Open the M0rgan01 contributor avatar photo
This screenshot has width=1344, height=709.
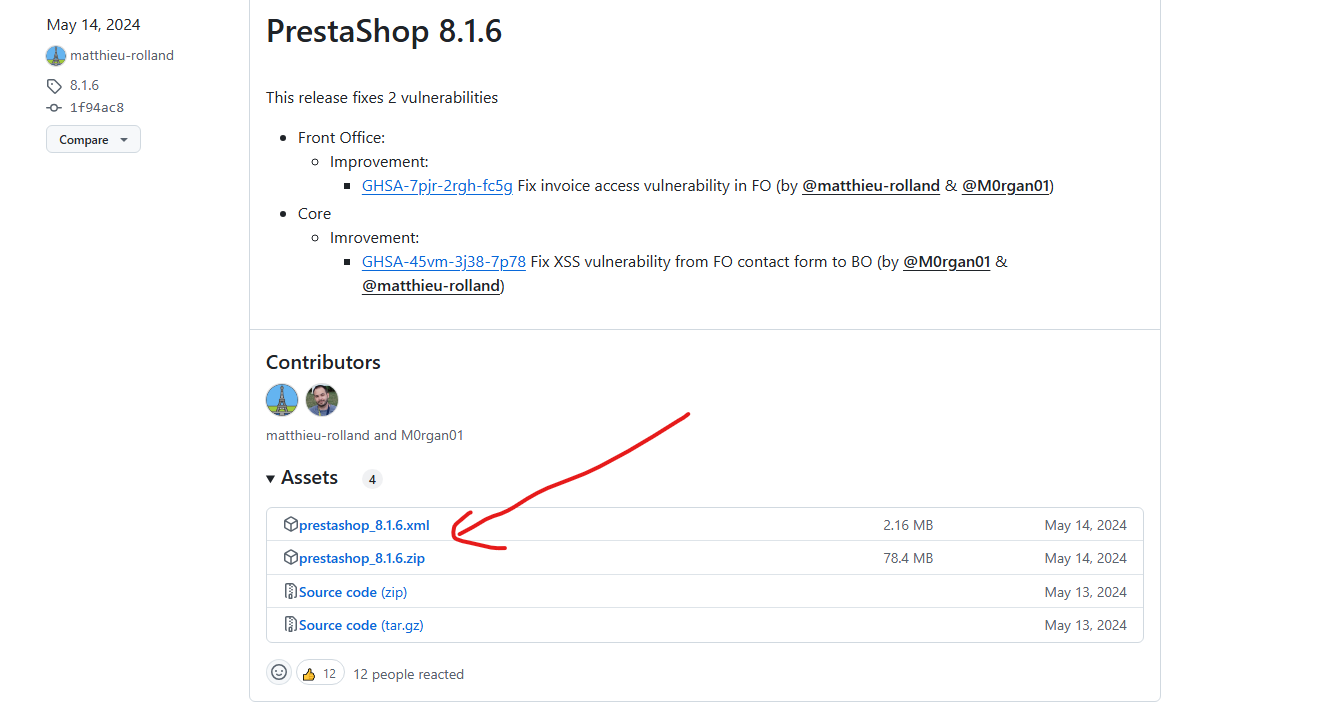322,400
